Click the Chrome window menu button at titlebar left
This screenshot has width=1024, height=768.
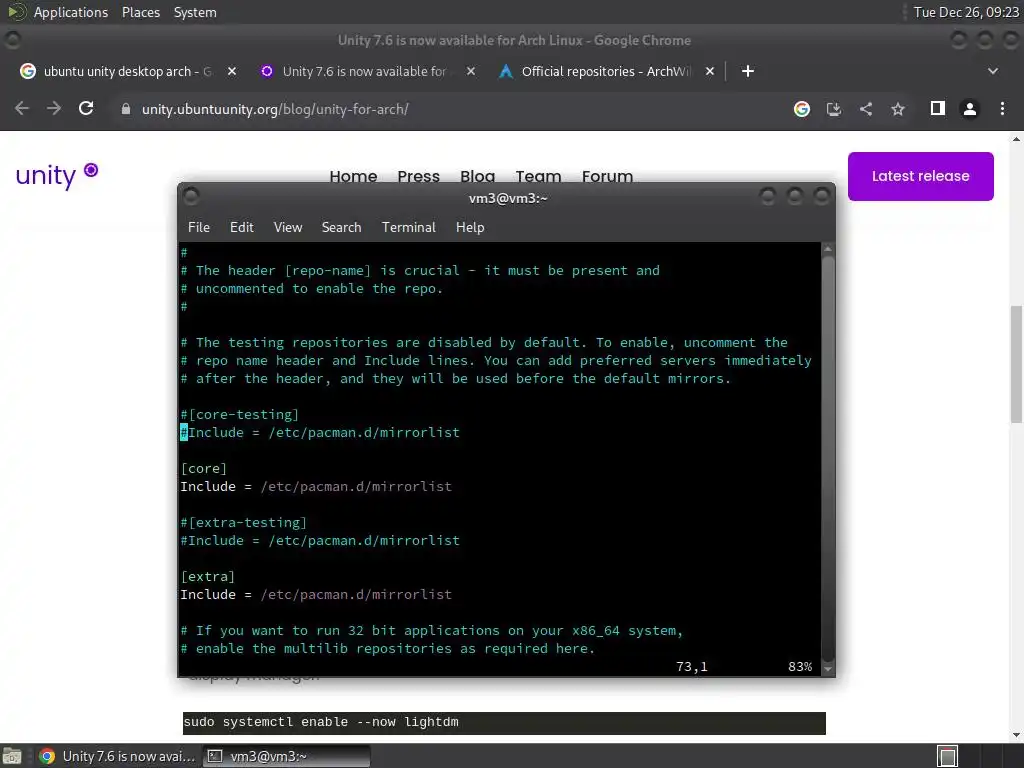click(x=12, y=40)
